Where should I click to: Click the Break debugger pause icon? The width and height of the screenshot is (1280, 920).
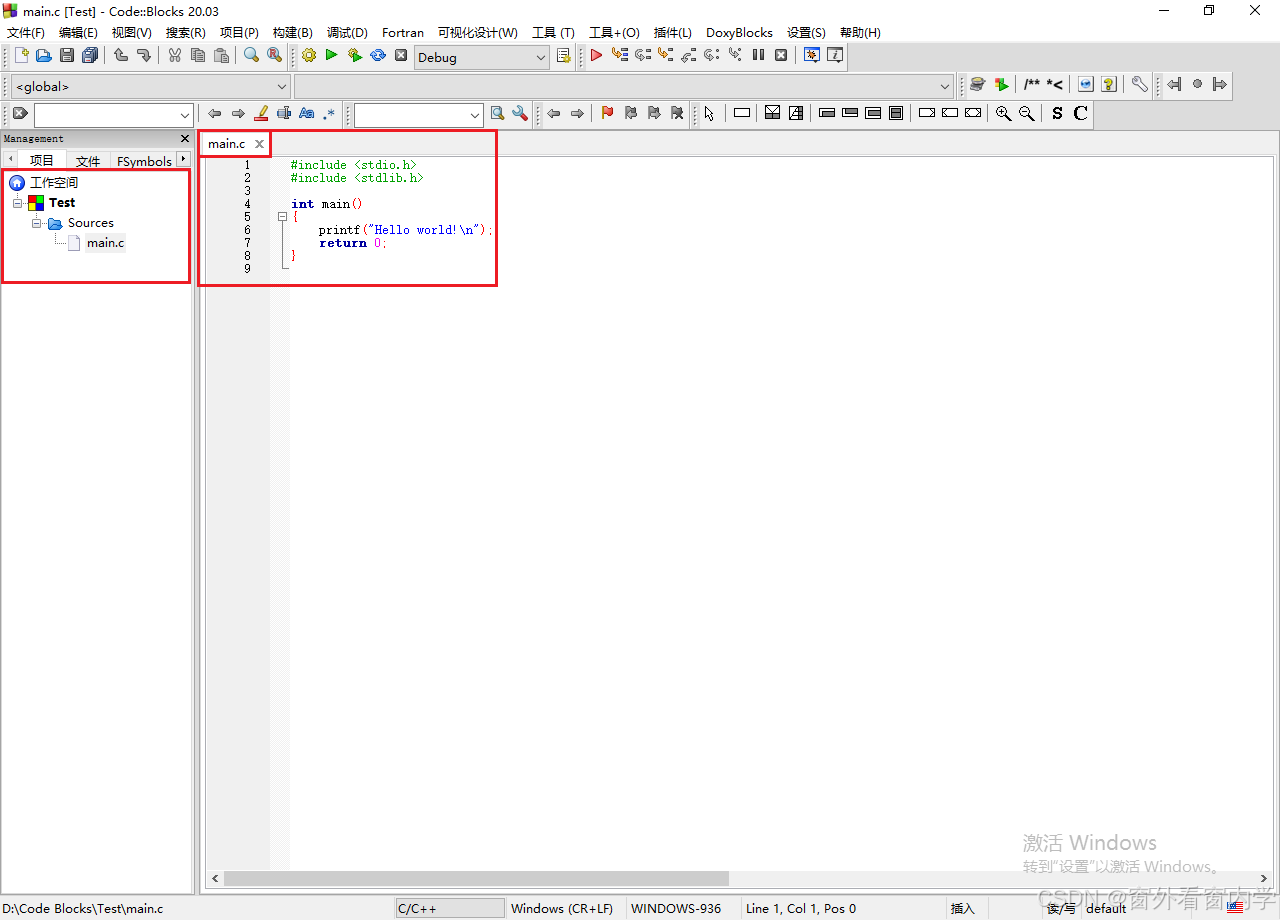click(x=758, y=56)
